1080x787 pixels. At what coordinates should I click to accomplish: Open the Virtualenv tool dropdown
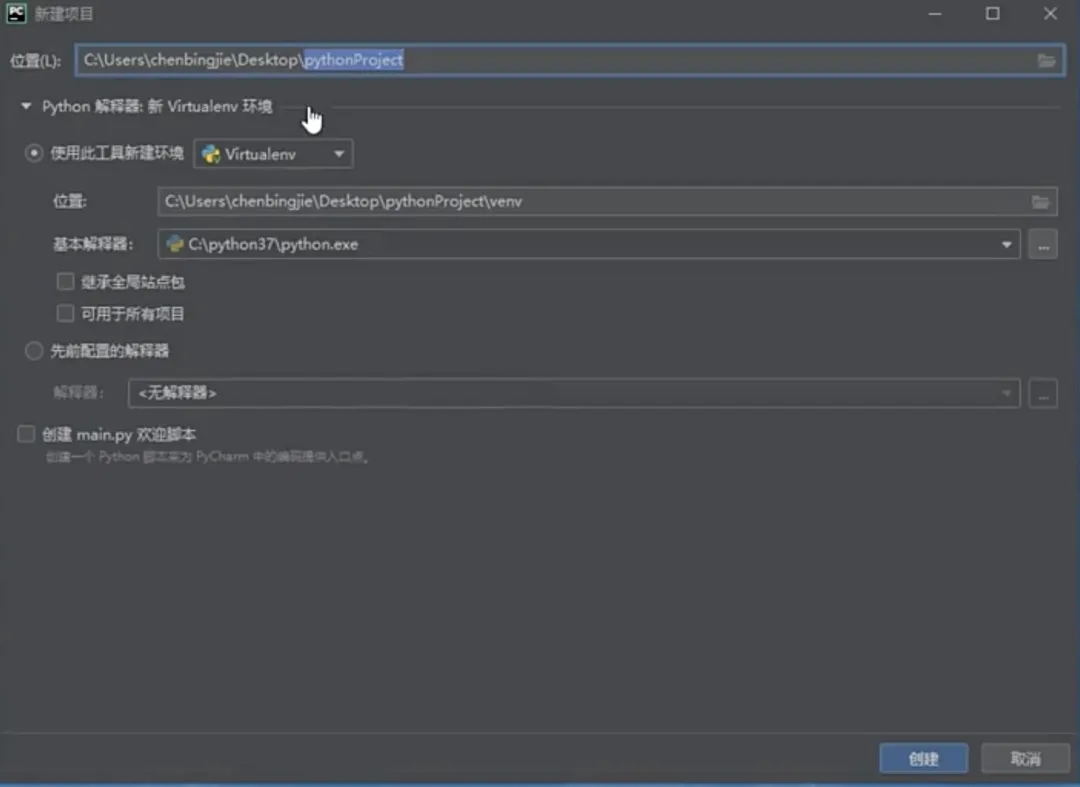click(x=273, y=154)
